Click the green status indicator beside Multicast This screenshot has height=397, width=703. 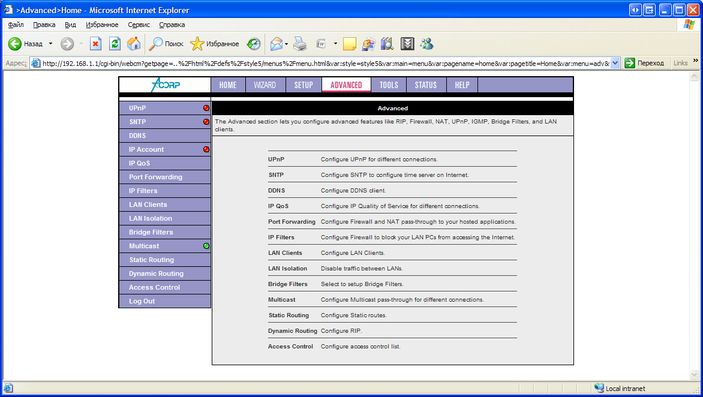click(206, 246)
